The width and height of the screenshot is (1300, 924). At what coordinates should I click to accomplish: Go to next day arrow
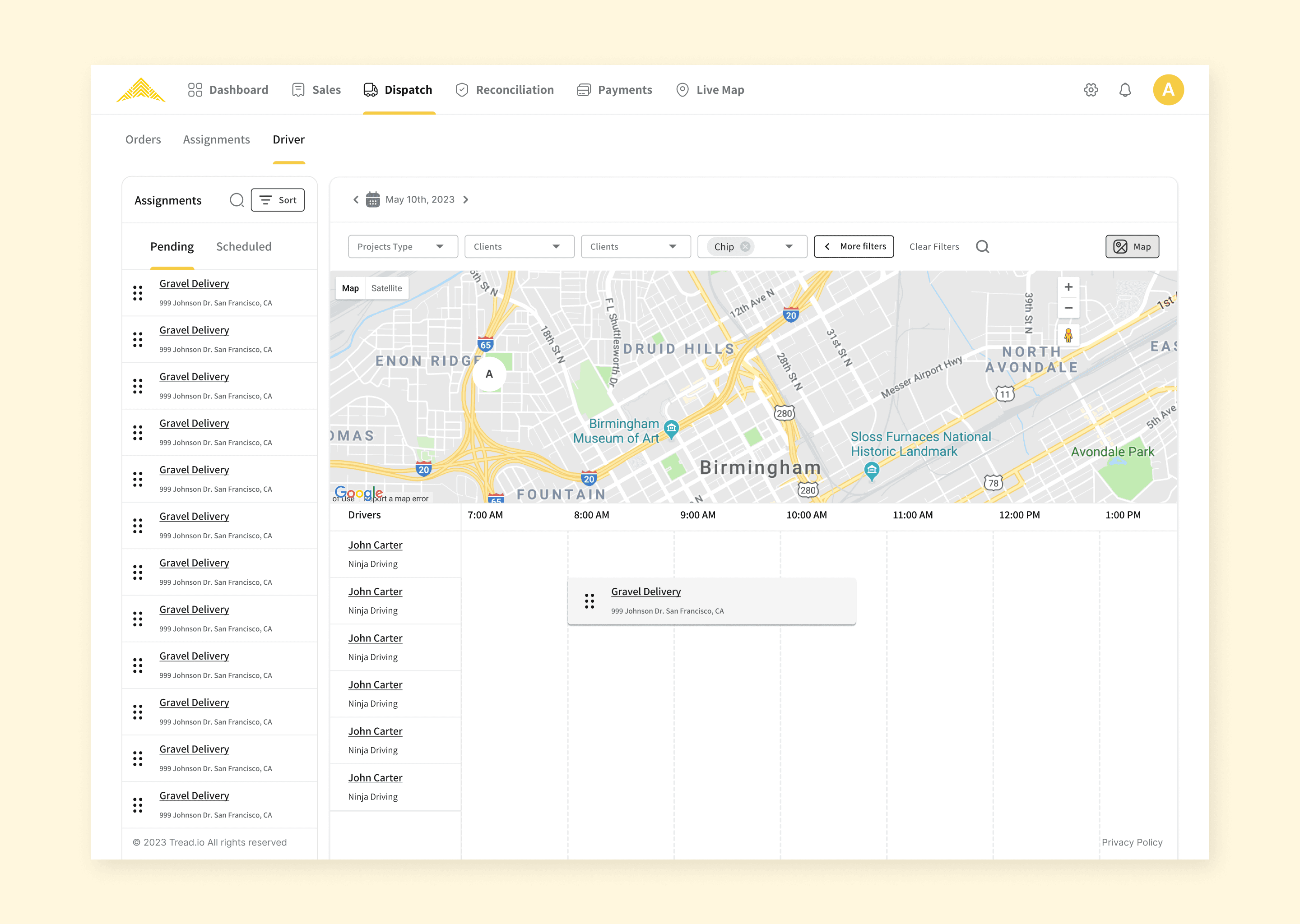(466, 200)
